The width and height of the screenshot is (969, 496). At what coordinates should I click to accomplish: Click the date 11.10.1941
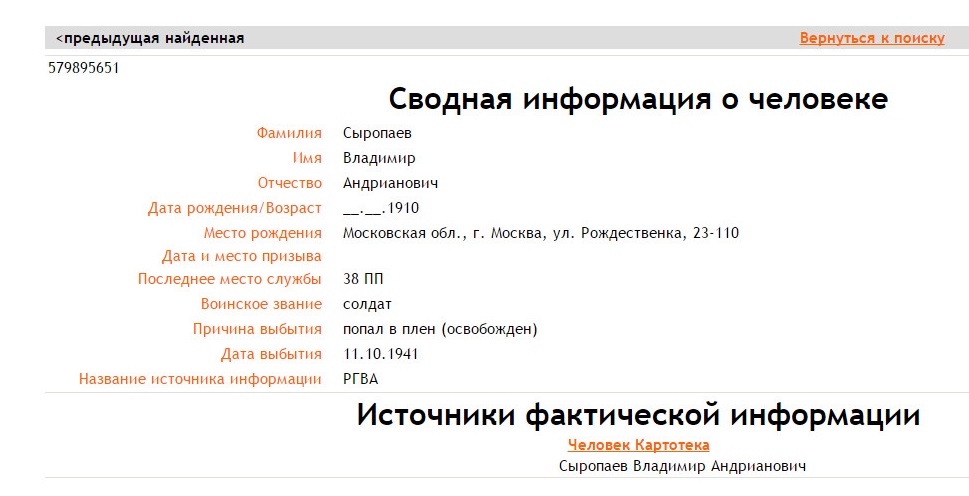380,354
